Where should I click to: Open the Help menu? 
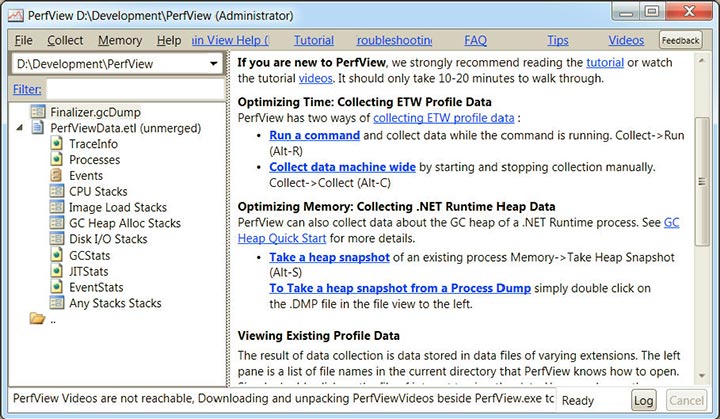coord(169,40)
